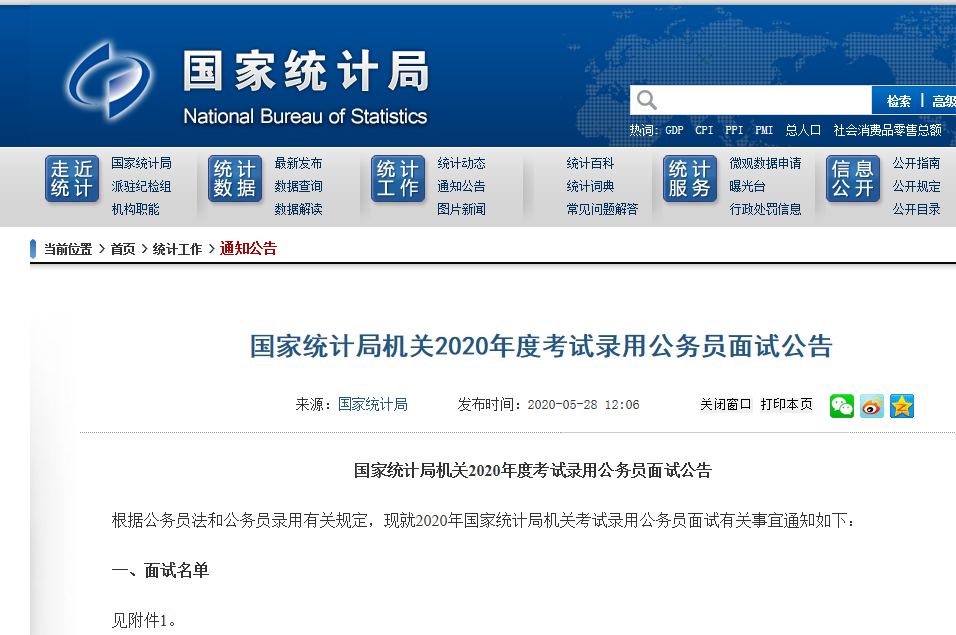Click source link 国家统计局
Image resolution: width=956 pixels, height=635 pixels.
373,405
